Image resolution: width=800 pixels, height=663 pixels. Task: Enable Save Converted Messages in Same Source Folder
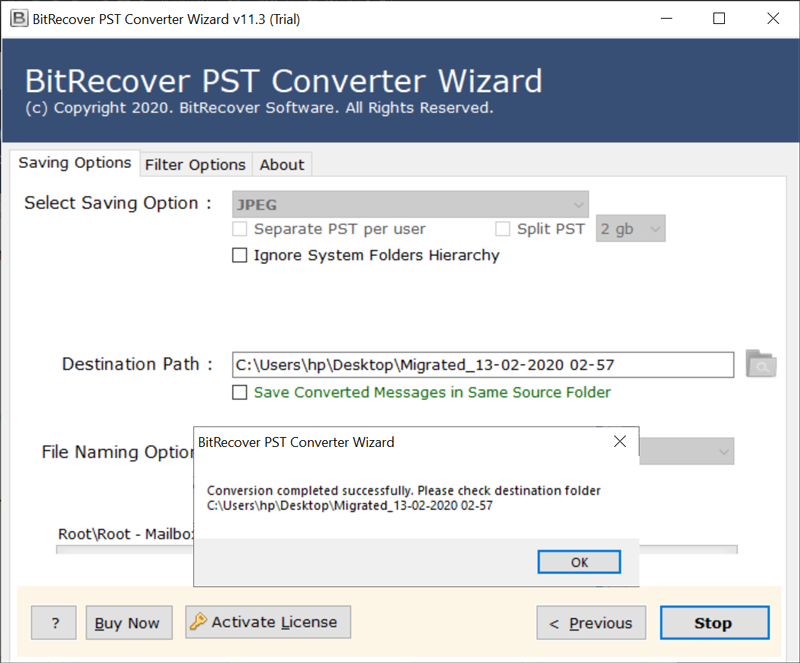coord(240,392)
